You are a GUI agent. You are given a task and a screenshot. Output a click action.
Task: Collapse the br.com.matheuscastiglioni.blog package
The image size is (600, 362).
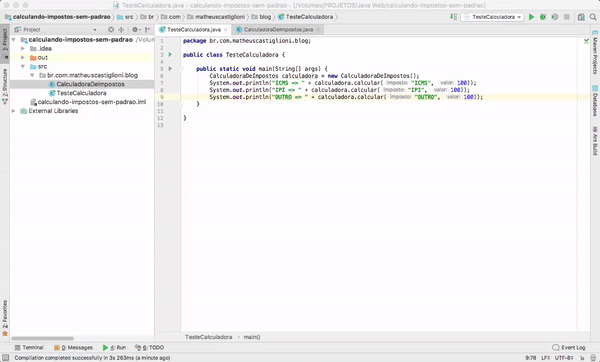[32, 75]
